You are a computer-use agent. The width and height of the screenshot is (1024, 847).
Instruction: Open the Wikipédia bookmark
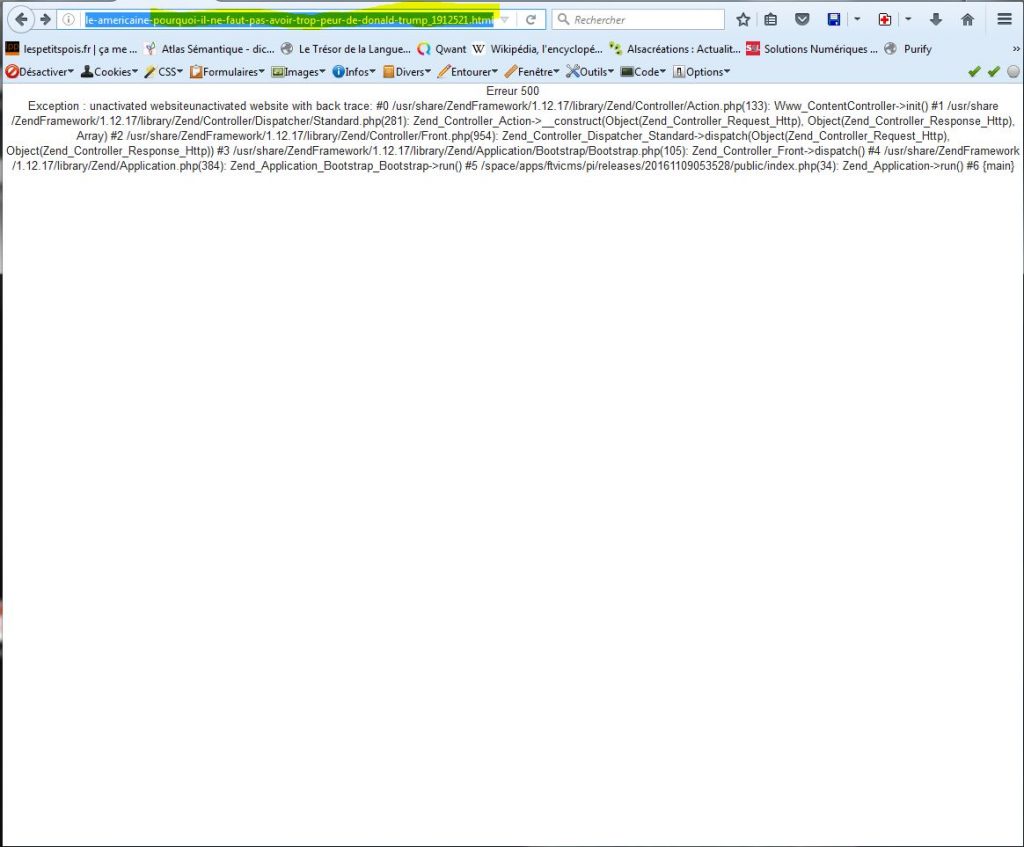[537, 49]
